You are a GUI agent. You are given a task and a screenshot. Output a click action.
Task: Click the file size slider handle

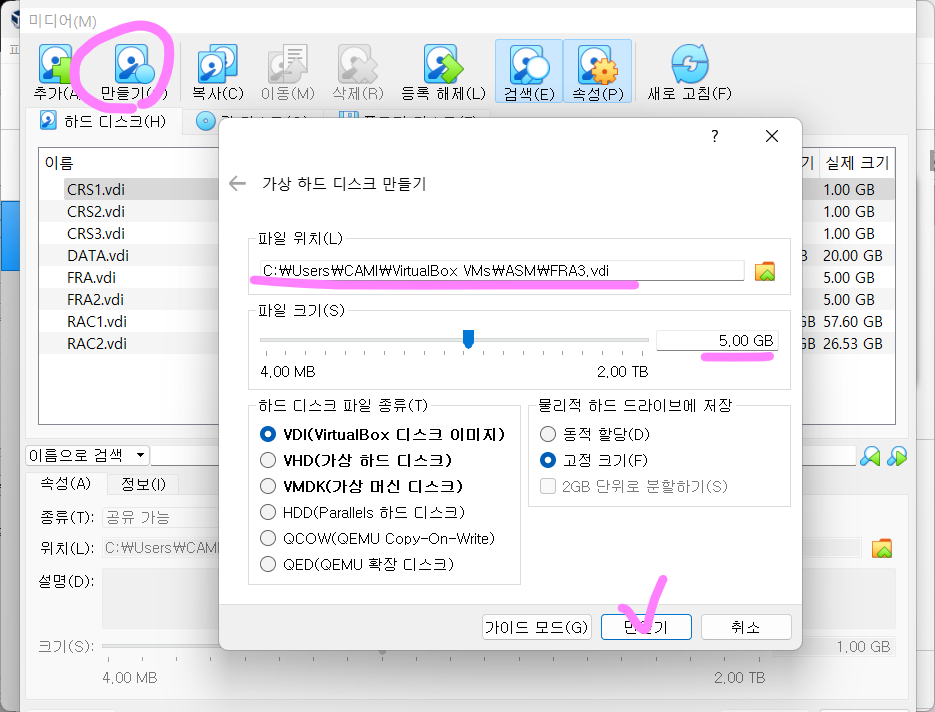click(x=469, y=339)
